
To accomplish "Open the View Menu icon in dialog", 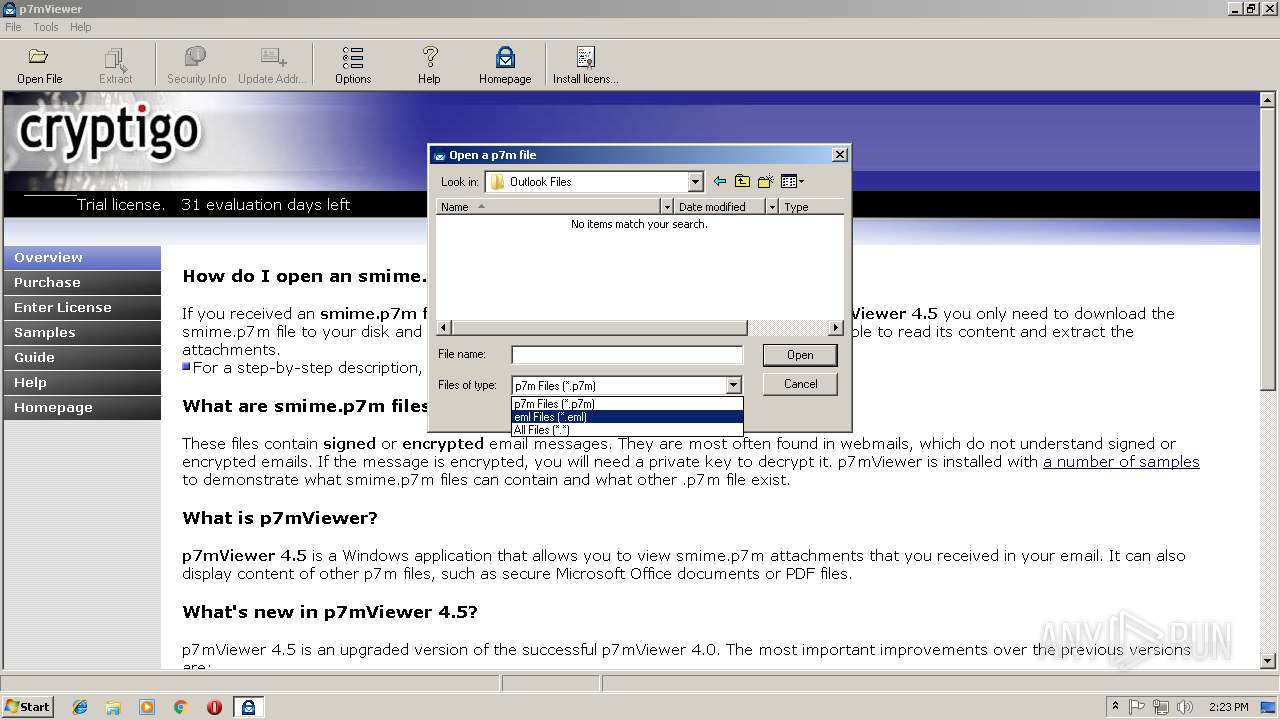I will [792, 181].
